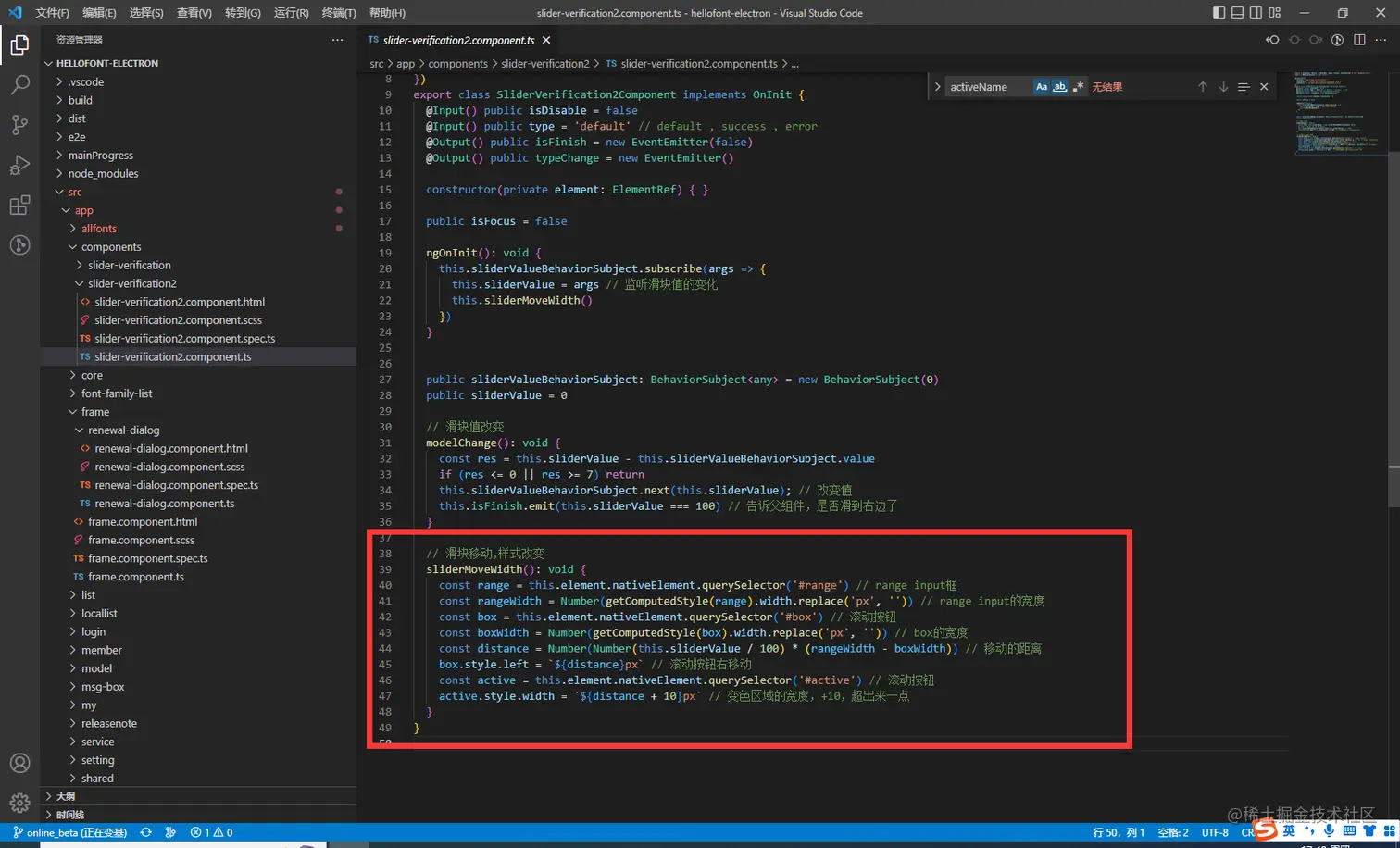Click the UTF-8 encoding indicator
The height and width of the screenshot is (848, 1400).
click(1215, 832)
